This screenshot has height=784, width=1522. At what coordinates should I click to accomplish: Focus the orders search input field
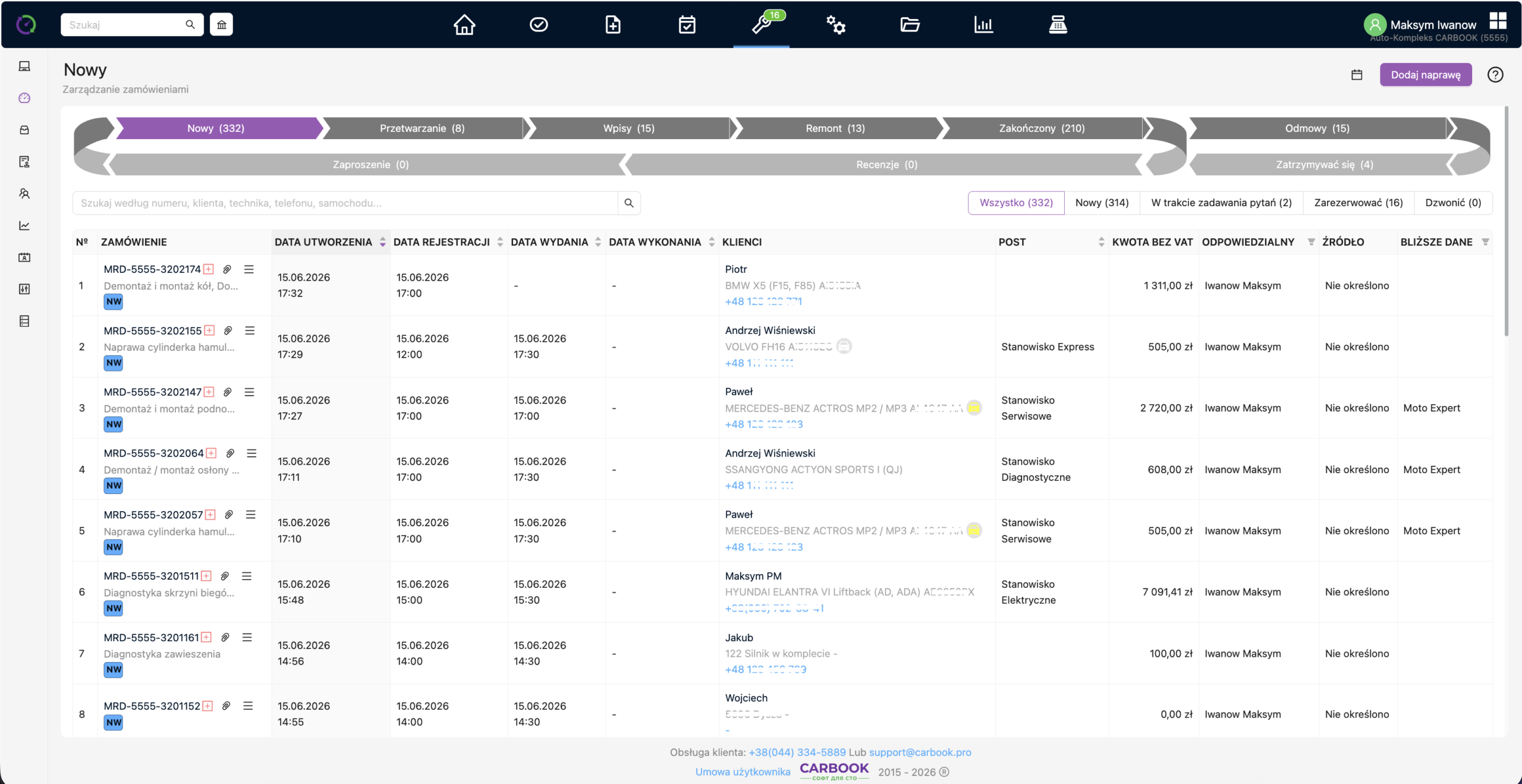click(345, 203)
